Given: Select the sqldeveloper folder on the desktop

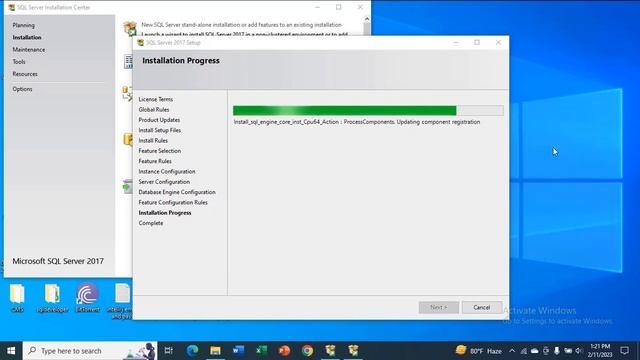Looking at the screenshot, I should (x=52, y=298).
